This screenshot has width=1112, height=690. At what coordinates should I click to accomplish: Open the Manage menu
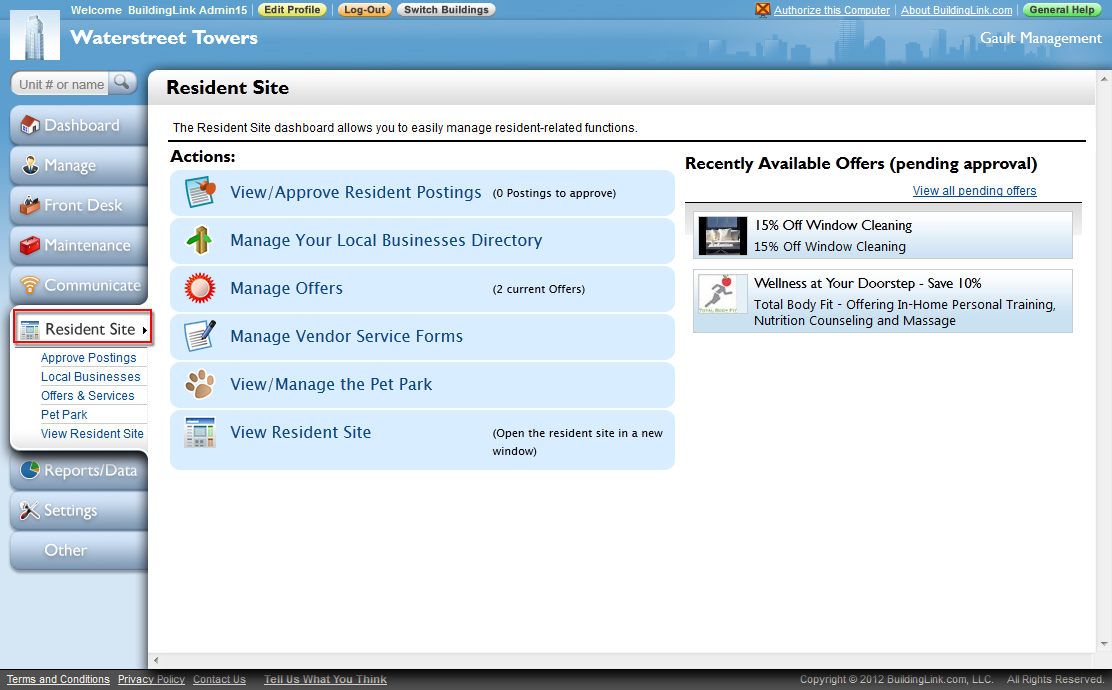coord(79,165)
